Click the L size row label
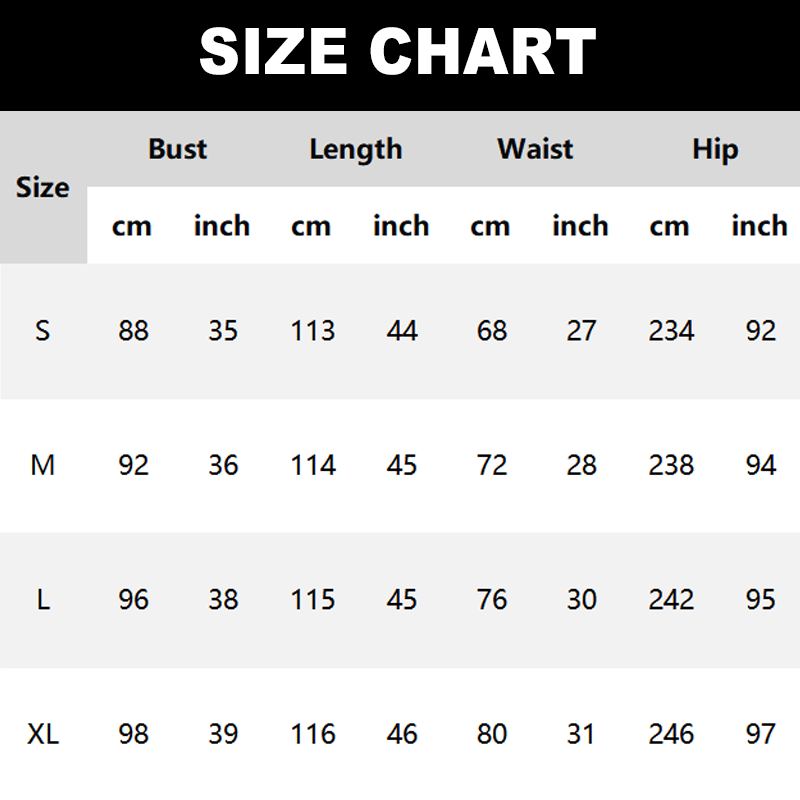 (42, 600)
